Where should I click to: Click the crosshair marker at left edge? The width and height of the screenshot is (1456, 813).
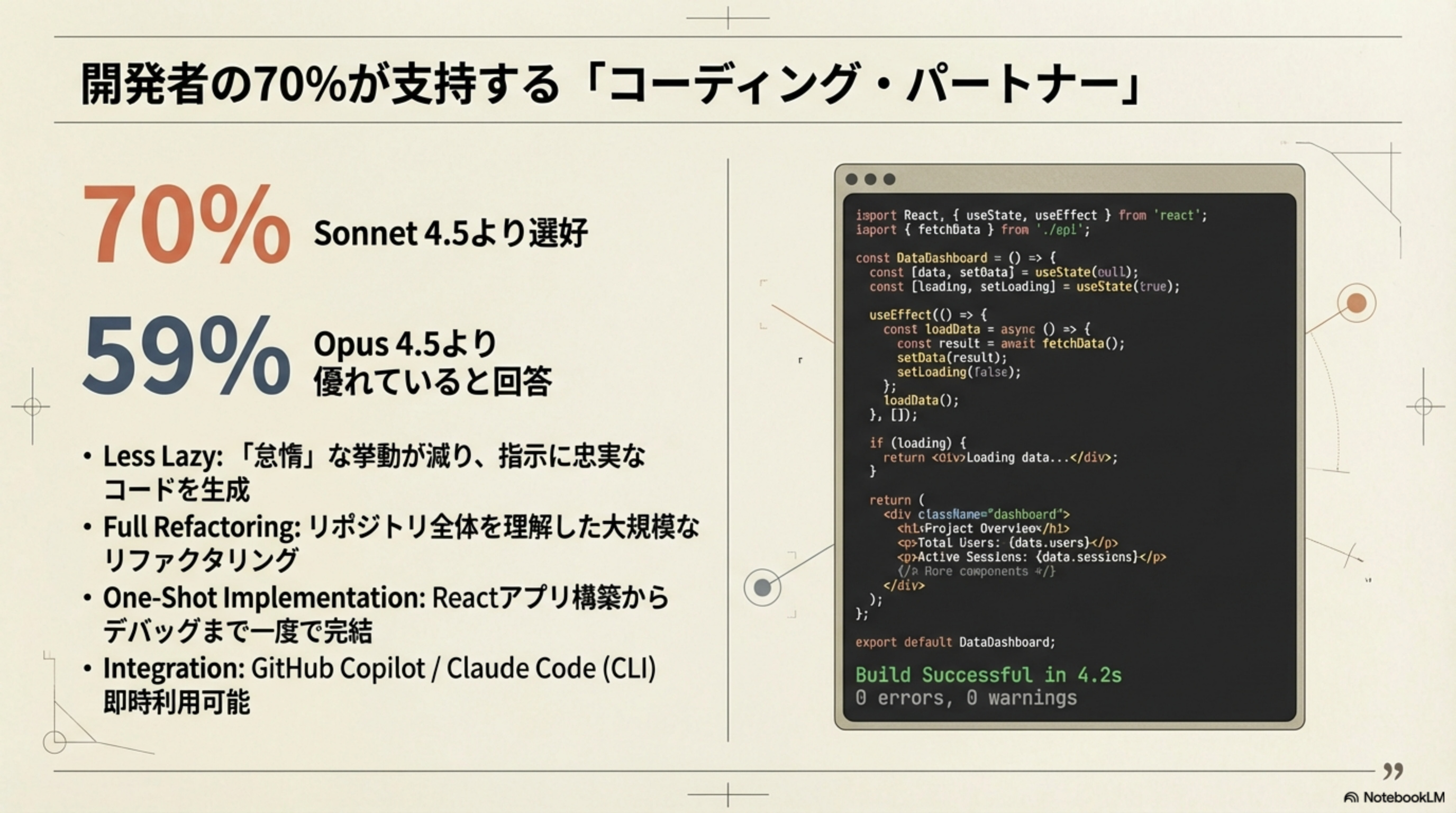tap(32, 406)
